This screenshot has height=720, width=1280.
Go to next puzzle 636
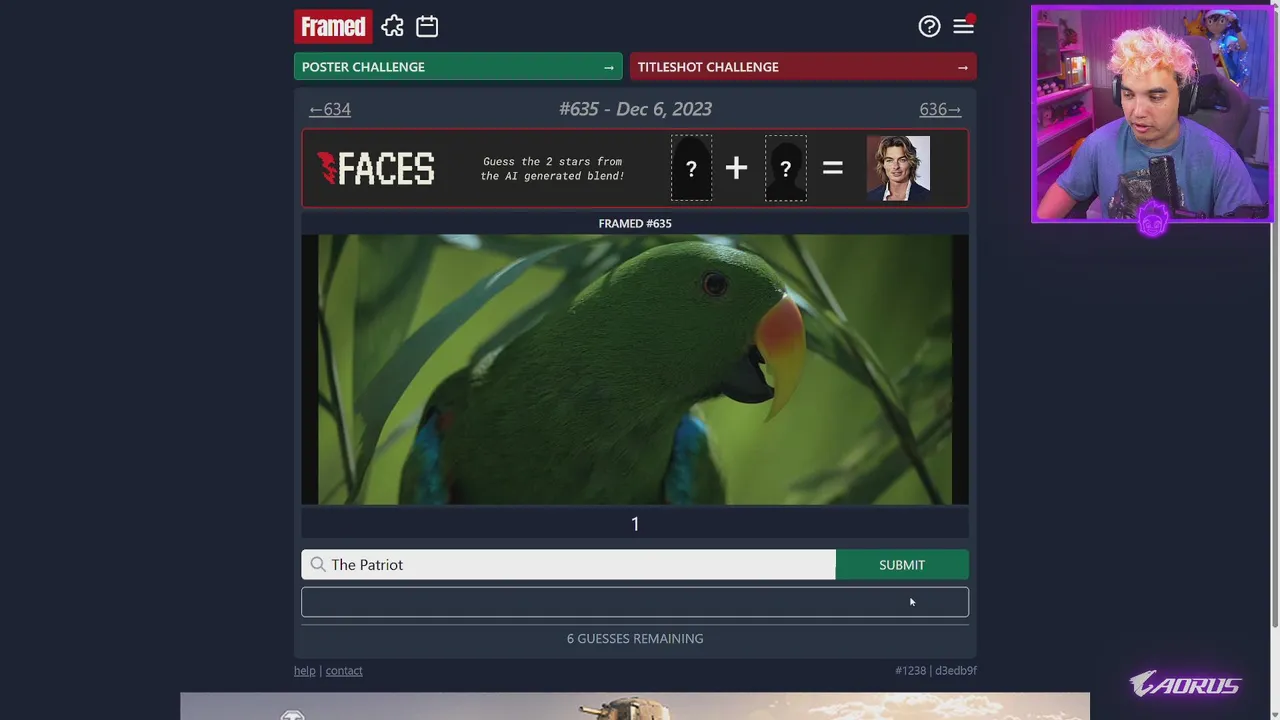click(940, 109)
